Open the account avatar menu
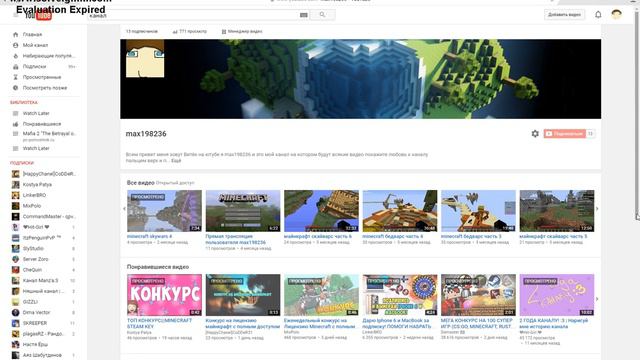The height and width of the screenshot is (360, 640). 616,14
